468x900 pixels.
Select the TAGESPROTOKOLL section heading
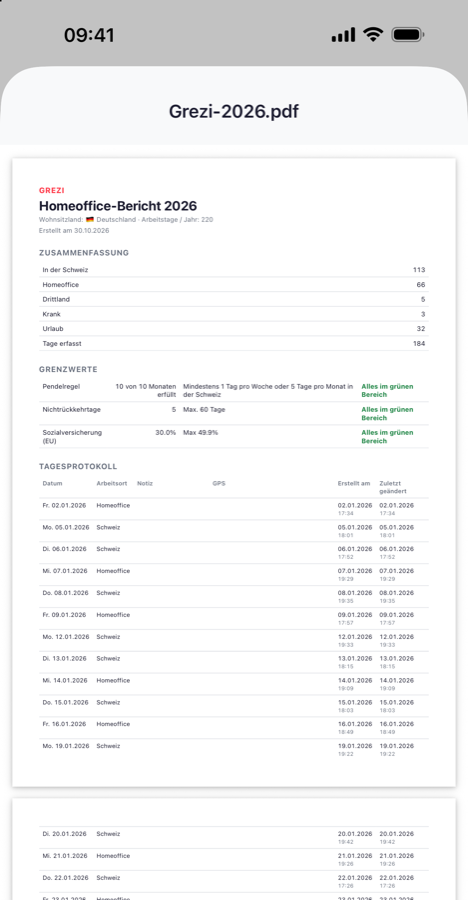pos(78,467)
